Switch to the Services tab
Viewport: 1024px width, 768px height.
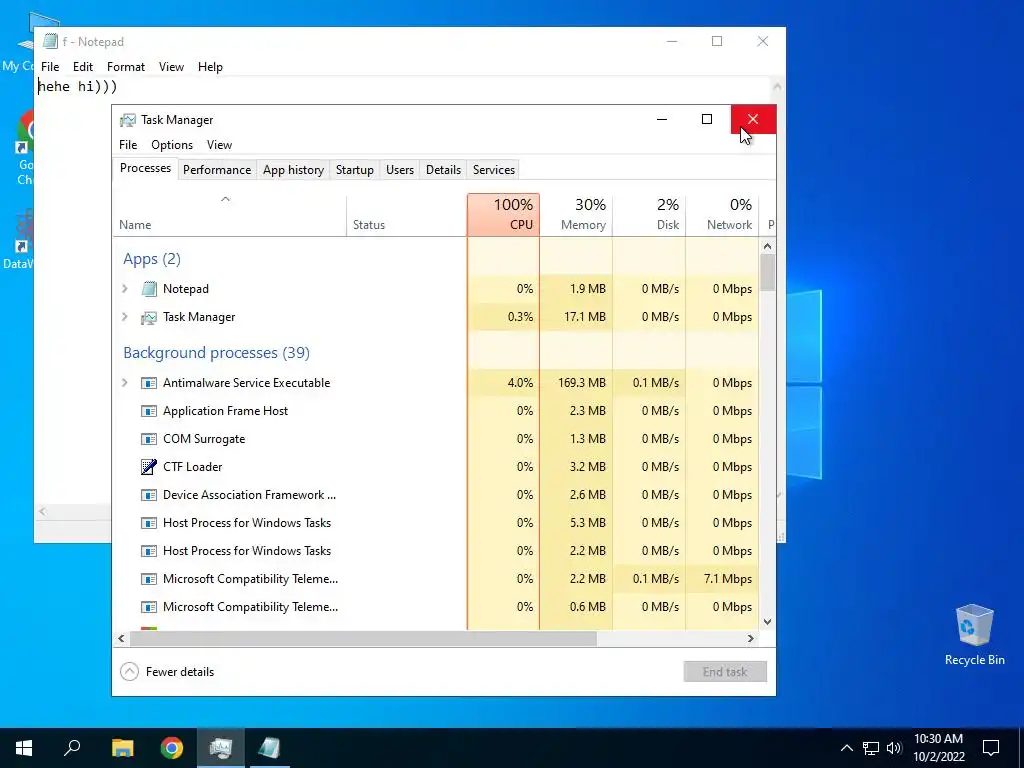(494, 170)
